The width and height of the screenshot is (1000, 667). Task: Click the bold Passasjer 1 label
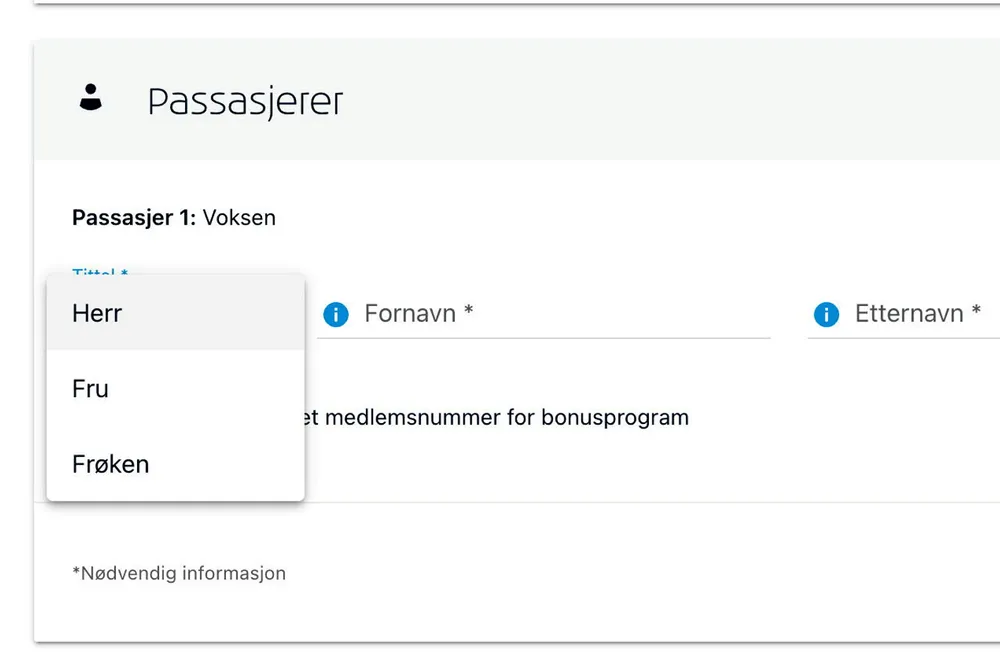click(134, 217)
